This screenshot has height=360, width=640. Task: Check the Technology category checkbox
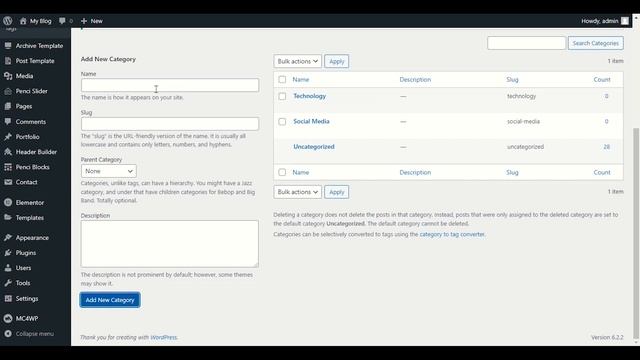(282, 96)
